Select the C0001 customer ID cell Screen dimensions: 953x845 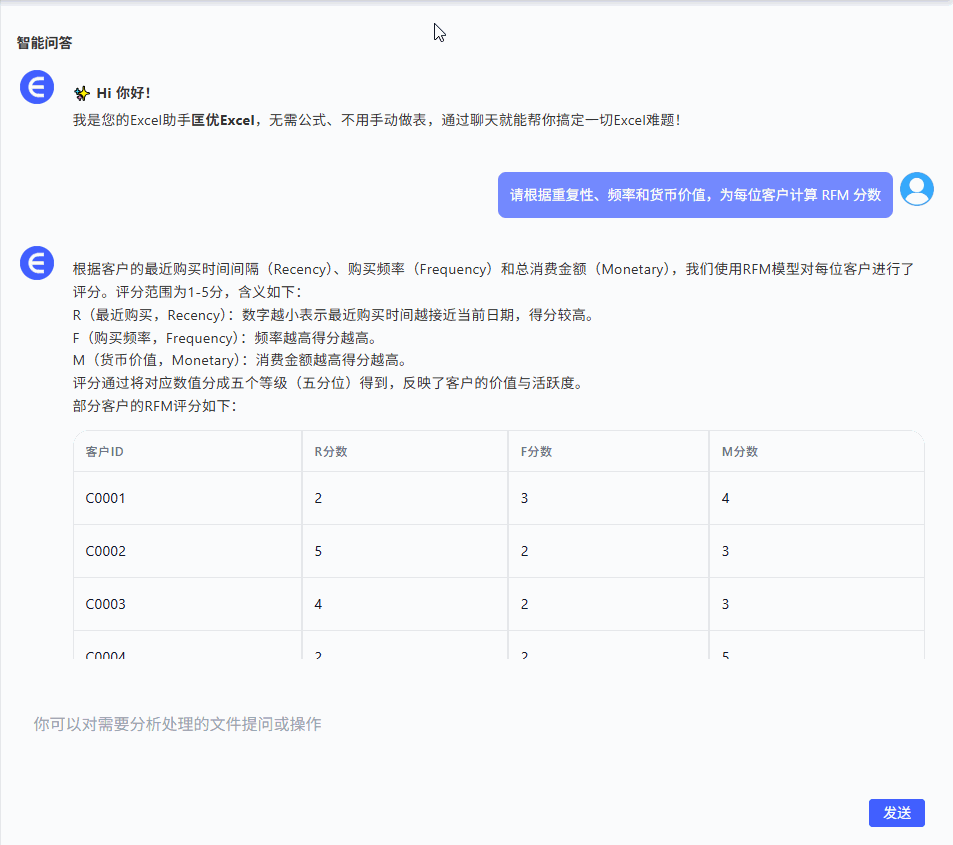[187, 498]
